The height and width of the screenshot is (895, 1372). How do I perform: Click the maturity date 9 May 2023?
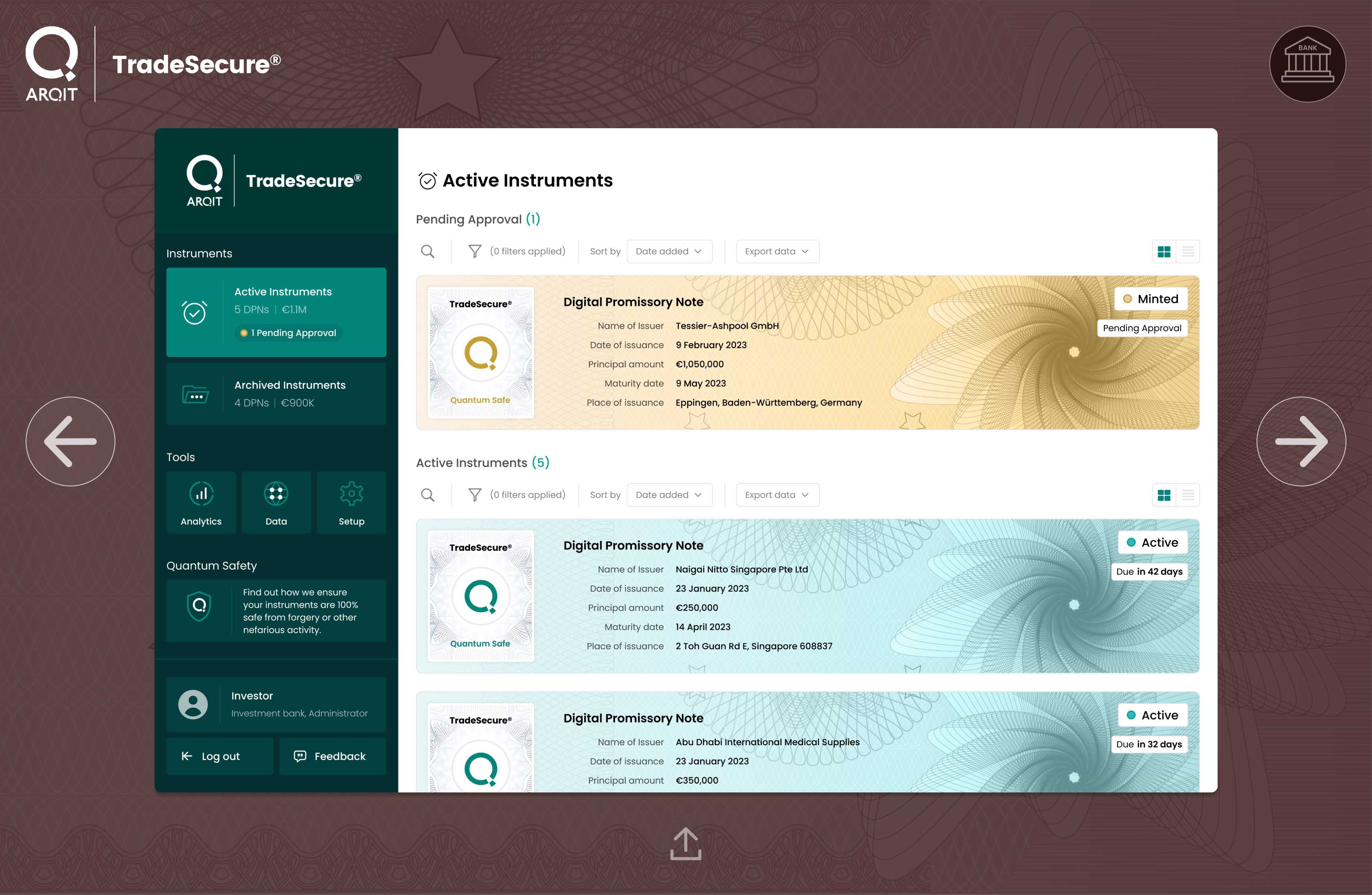click(x=700, y=383)
